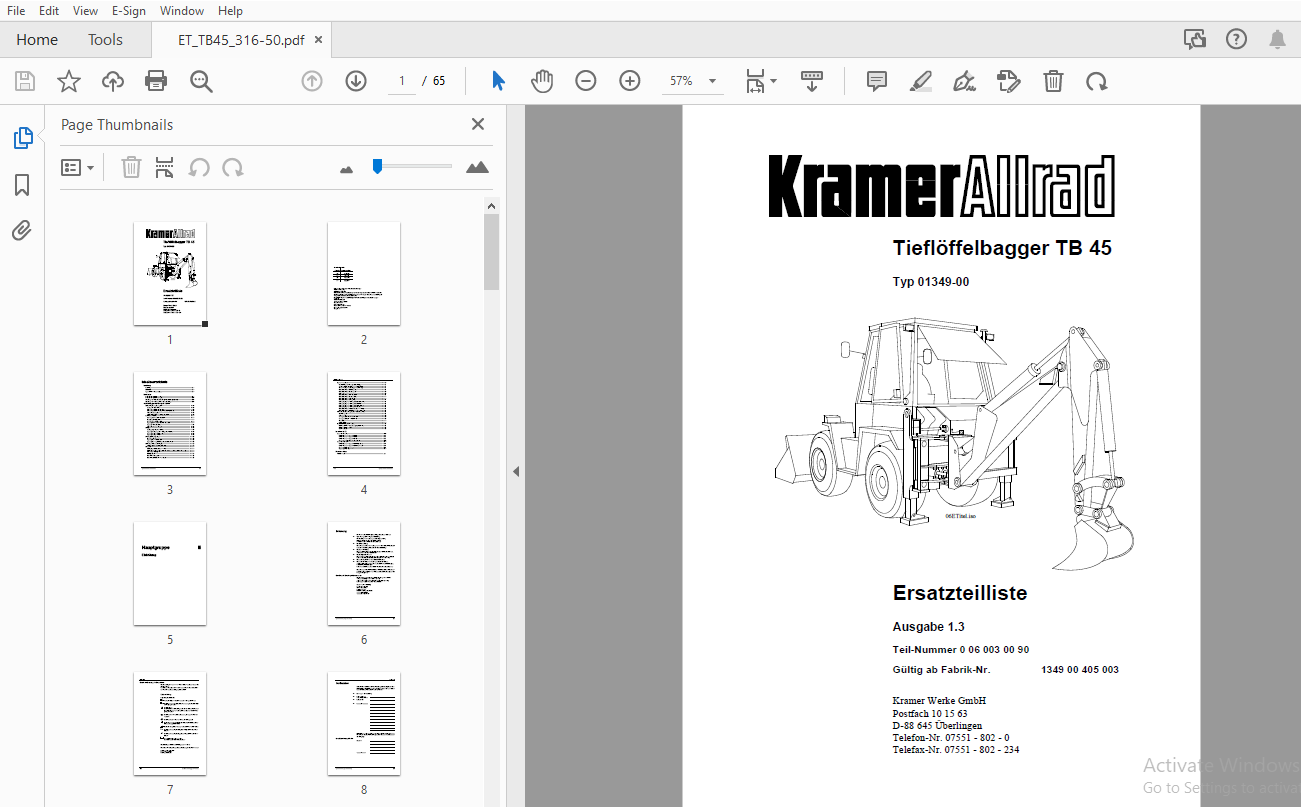
Task: Zoom out with minus button
Action: click(586, 81)
